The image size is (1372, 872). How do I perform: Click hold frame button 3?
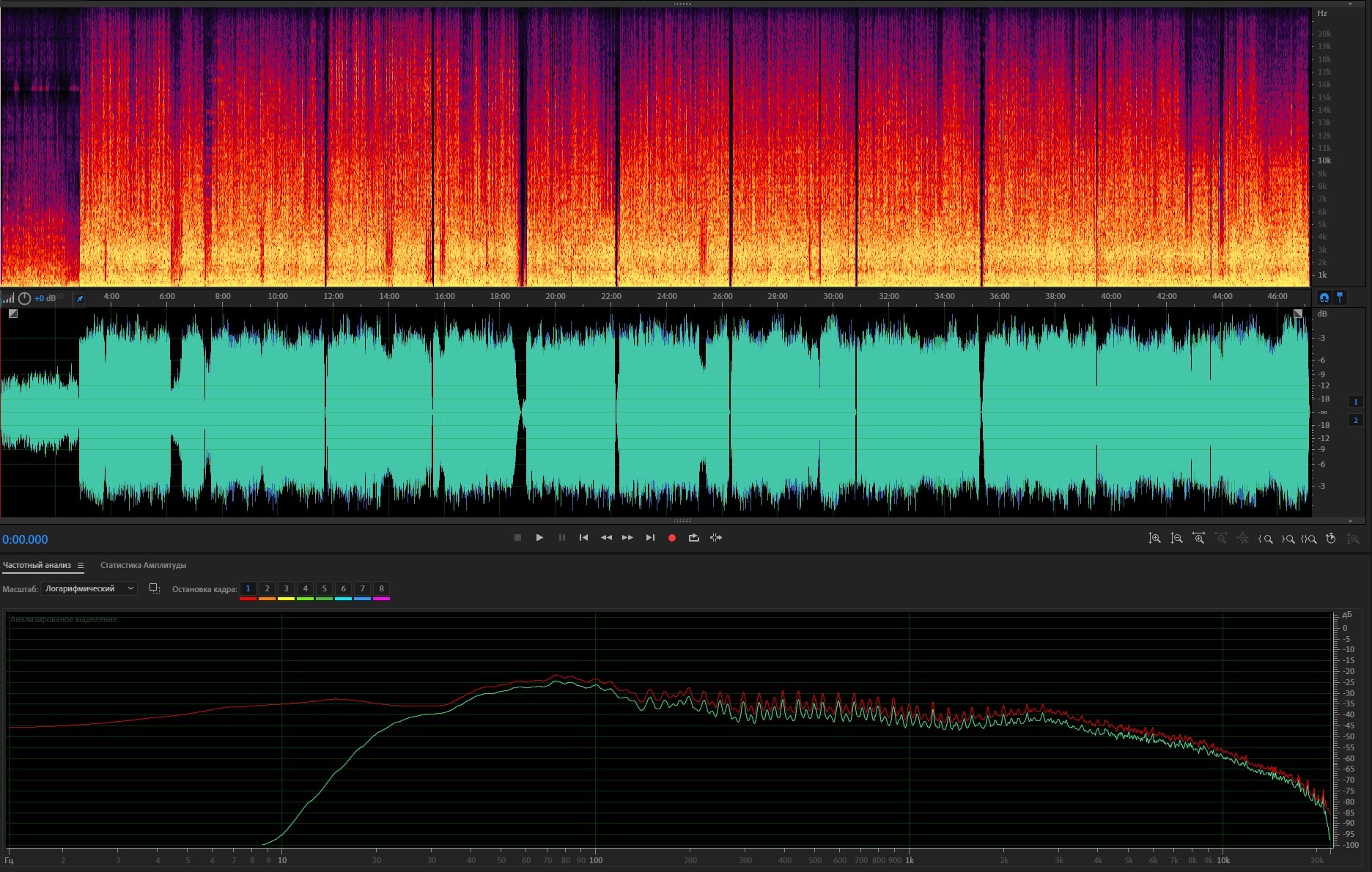click(286, 588)
